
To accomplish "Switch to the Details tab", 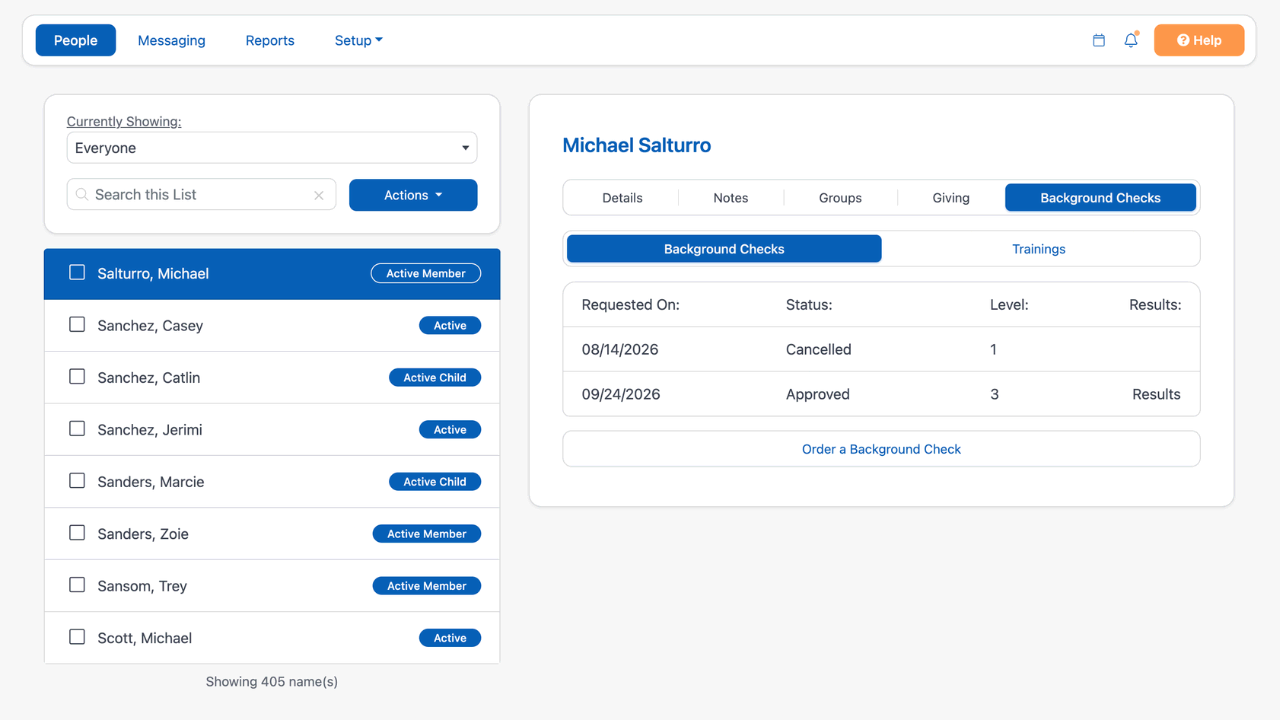I will (622, 198).
